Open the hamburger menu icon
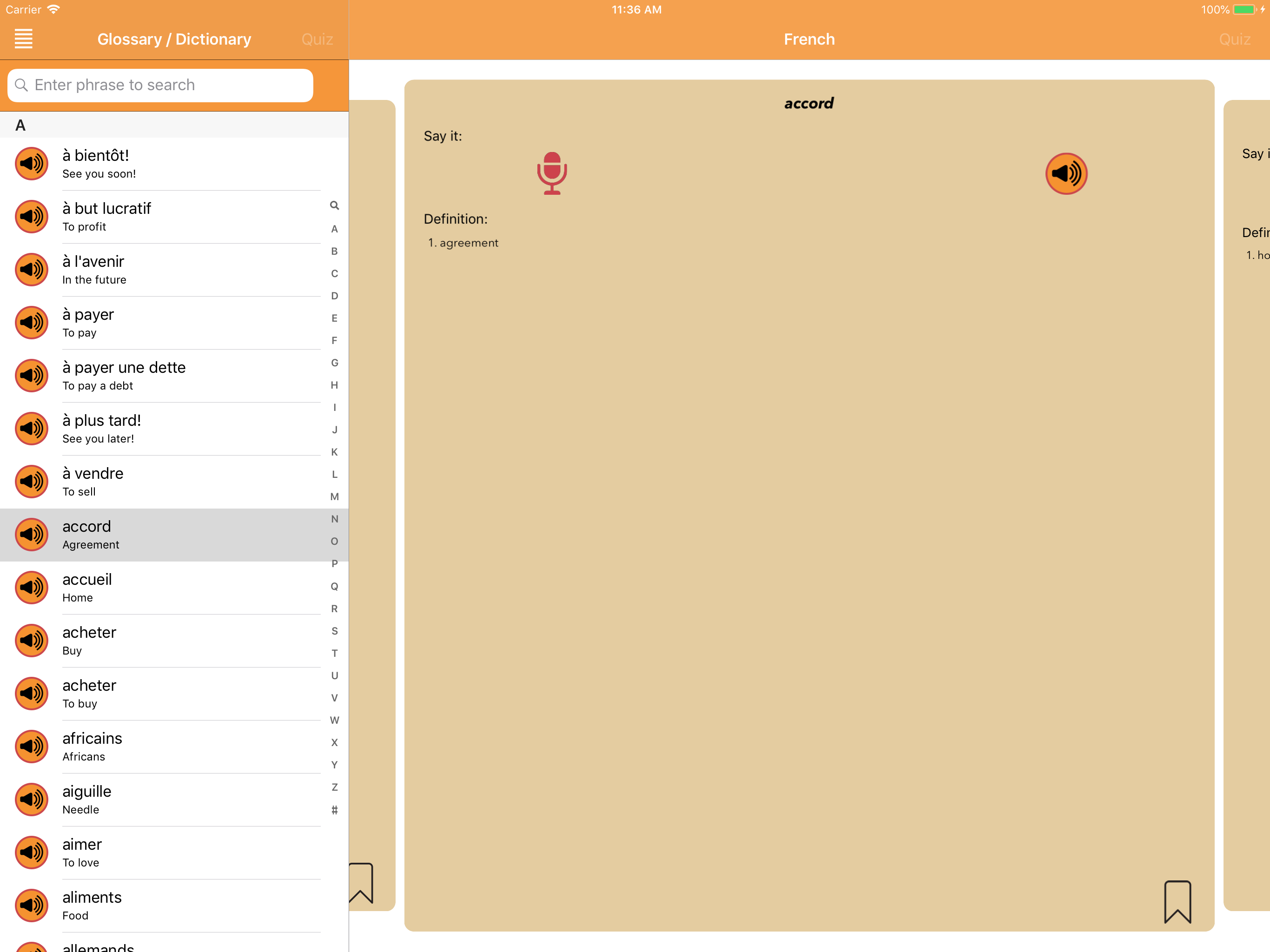The width and height of the screenshot is (1270, 952). 24,39
